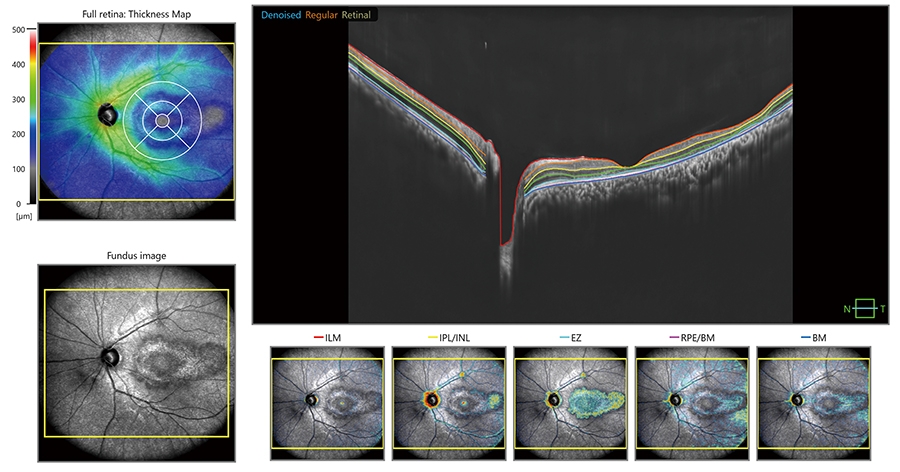Select the Denoised display mode label
The image size is (900, 472).
point(281,15)
